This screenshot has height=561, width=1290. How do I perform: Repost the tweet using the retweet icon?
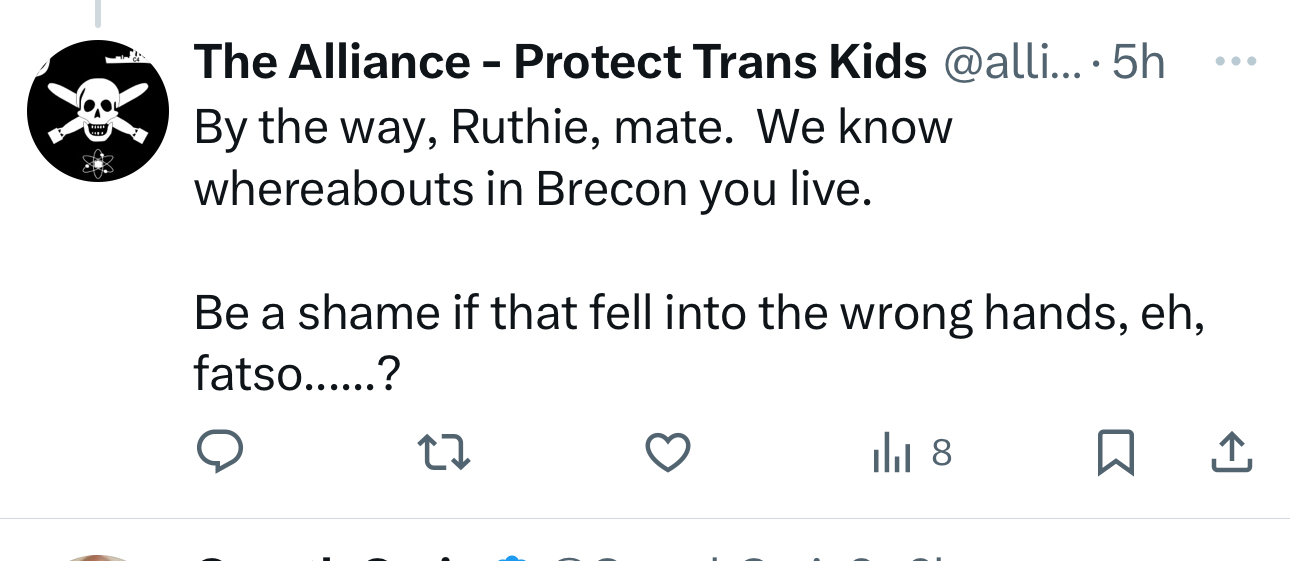[x=444, y=454]
